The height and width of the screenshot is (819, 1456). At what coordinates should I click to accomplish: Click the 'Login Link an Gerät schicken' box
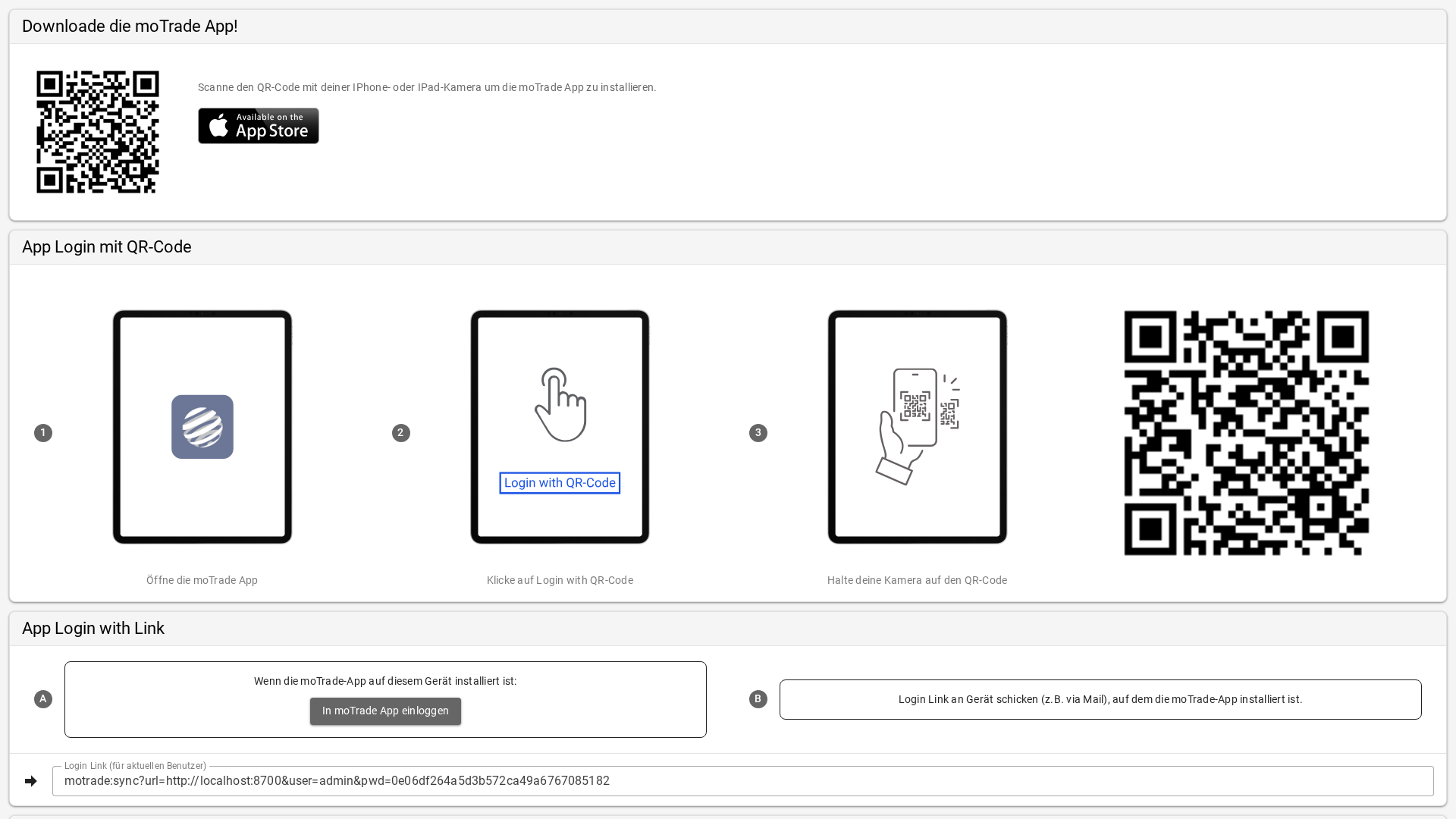1100,699
